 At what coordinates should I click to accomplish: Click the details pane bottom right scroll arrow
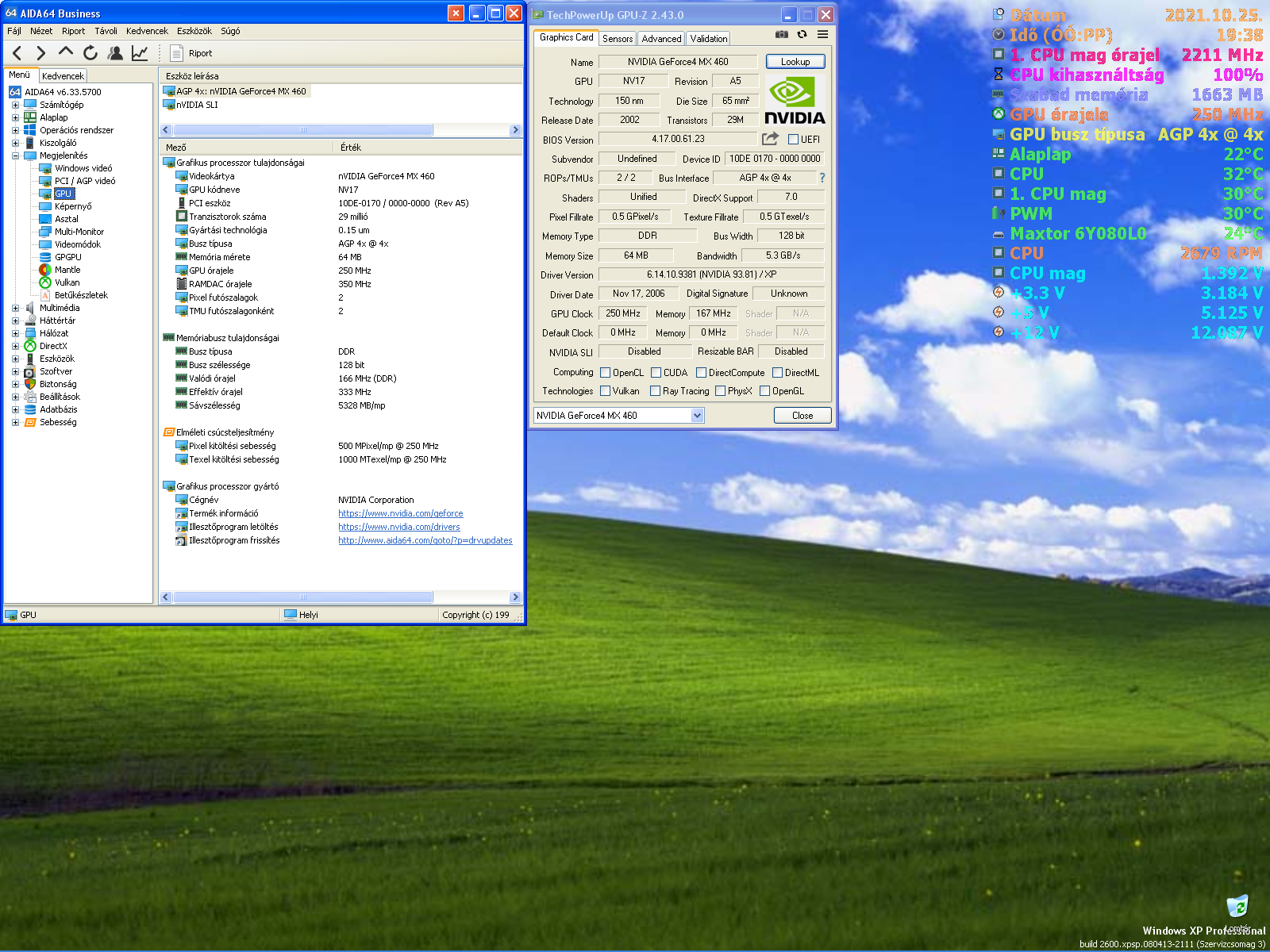point(515,597)
